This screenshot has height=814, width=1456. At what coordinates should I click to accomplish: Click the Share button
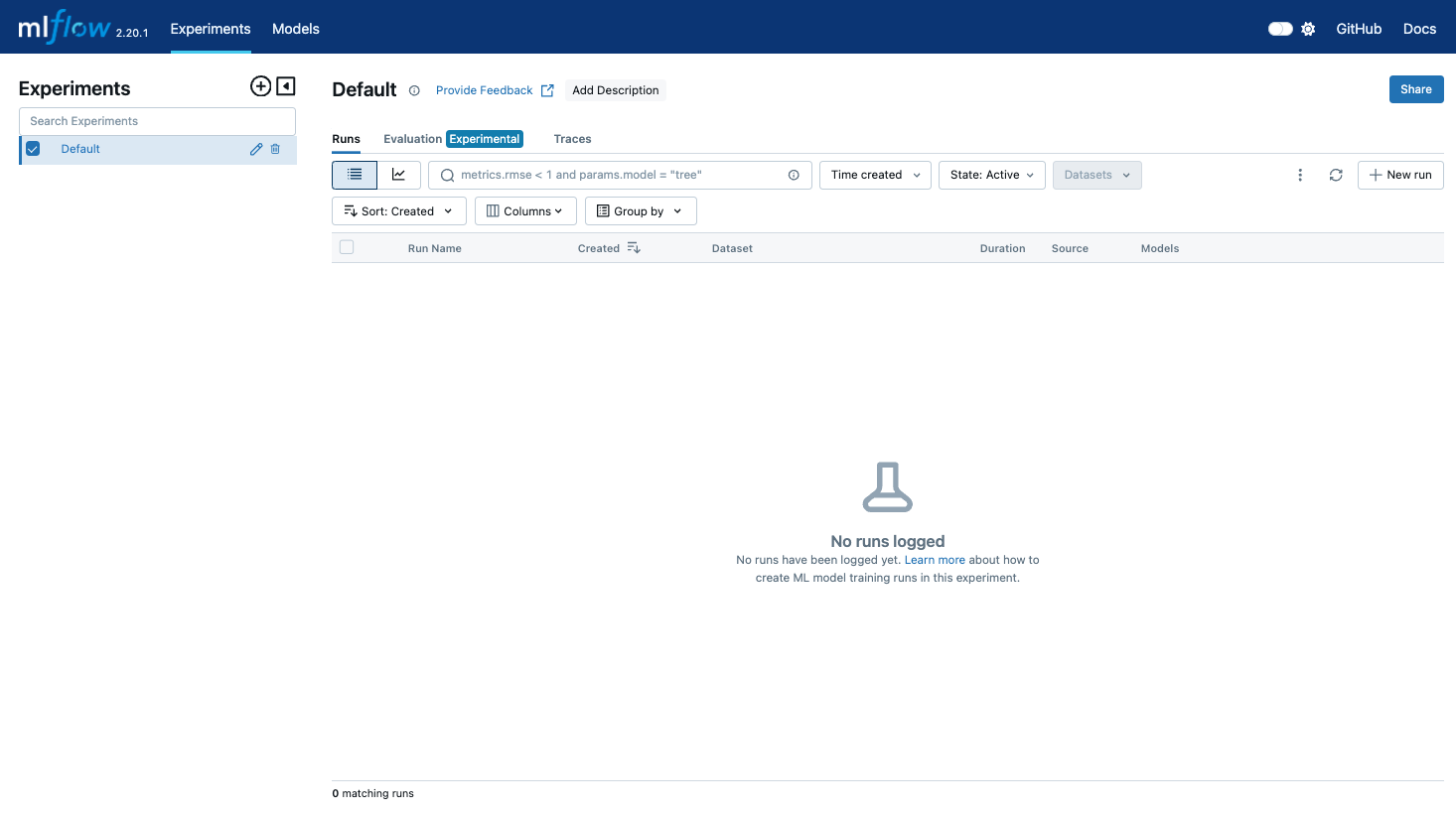click(1416, 89)
